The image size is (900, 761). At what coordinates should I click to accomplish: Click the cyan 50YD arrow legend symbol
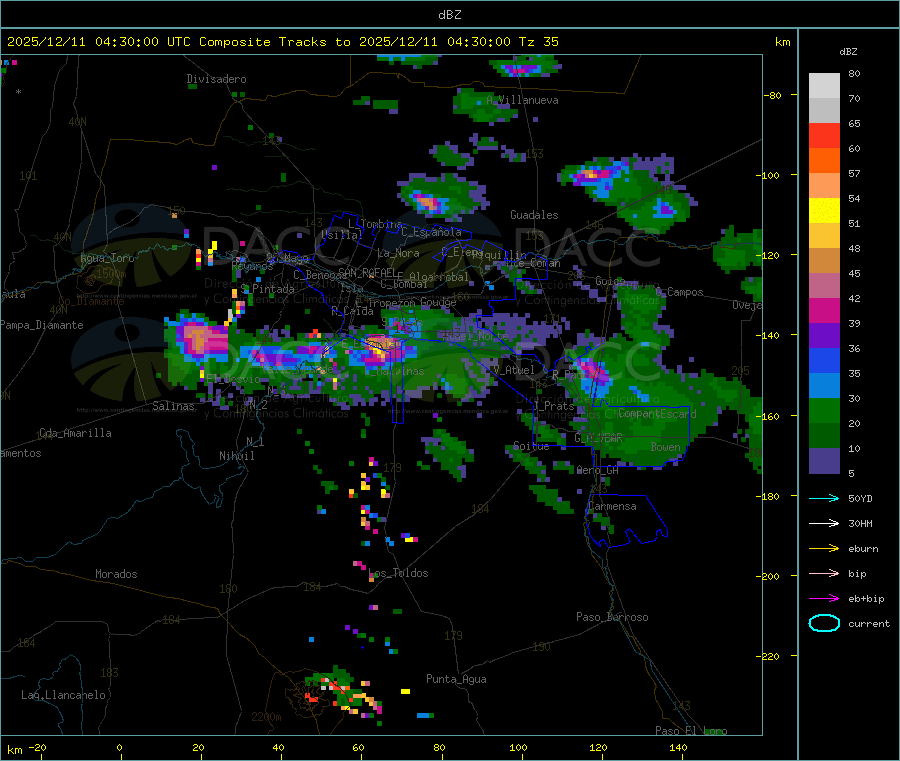coord(824,498)
